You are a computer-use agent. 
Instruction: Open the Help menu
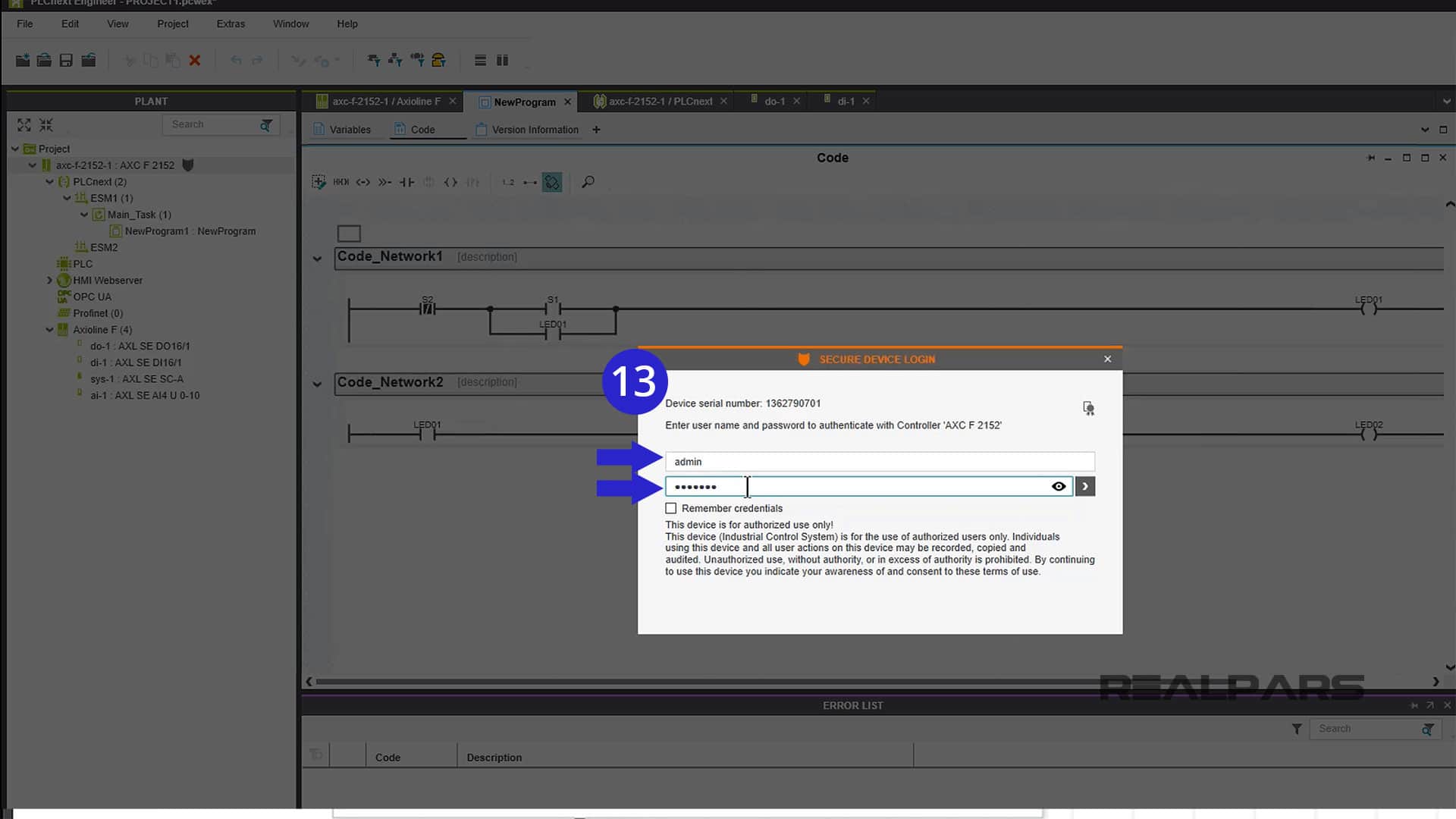[x=347, y=24]
